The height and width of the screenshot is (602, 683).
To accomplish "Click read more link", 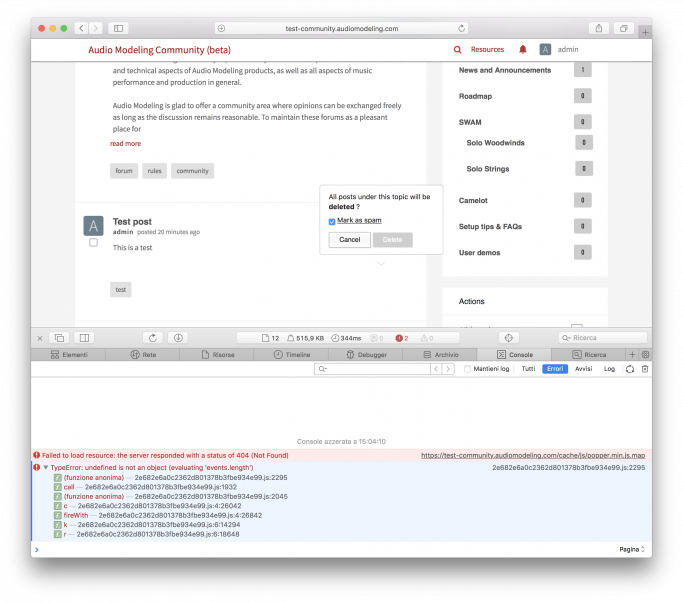I will pyautogui.click(x=125, y=143).
